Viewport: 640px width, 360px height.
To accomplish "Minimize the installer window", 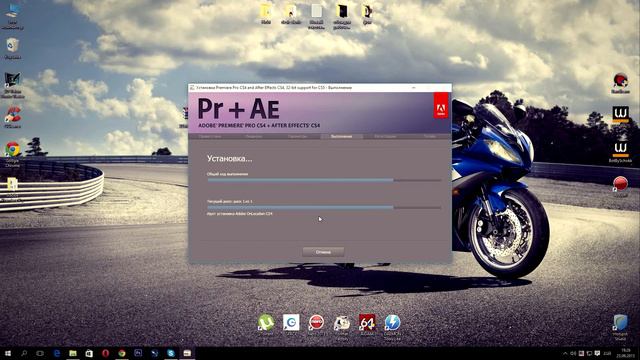I will tap(413, 87).
